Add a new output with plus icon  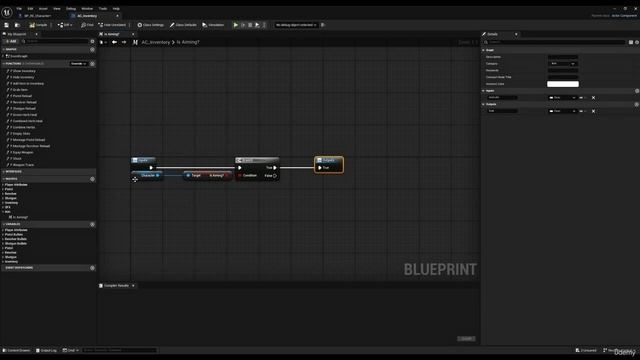(x=637, y=104)
